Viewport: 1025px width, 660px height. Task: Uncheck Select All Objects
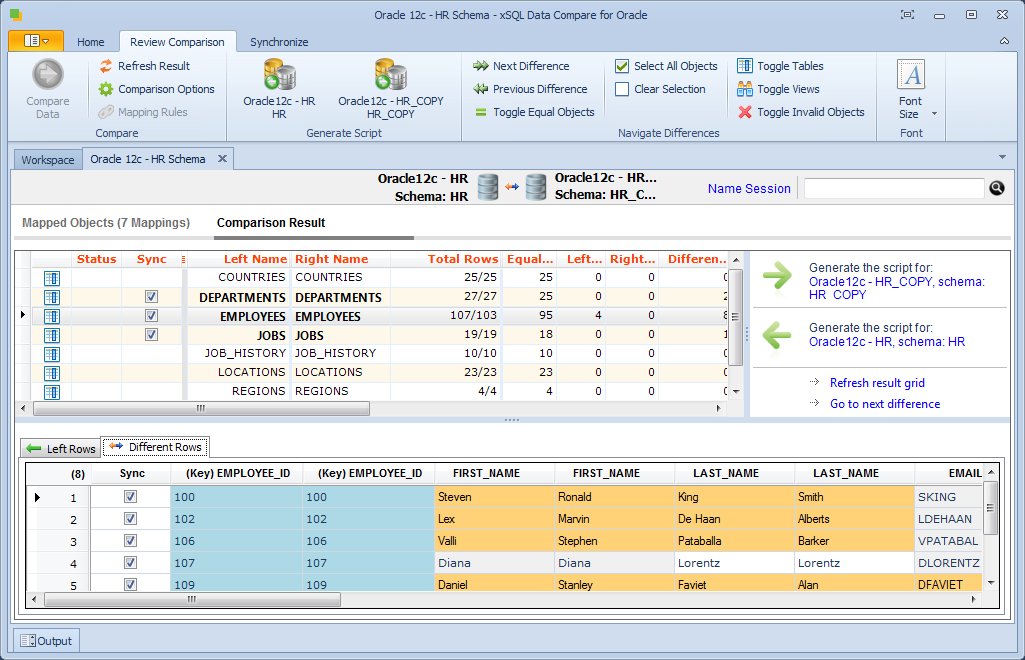point(622,66)
